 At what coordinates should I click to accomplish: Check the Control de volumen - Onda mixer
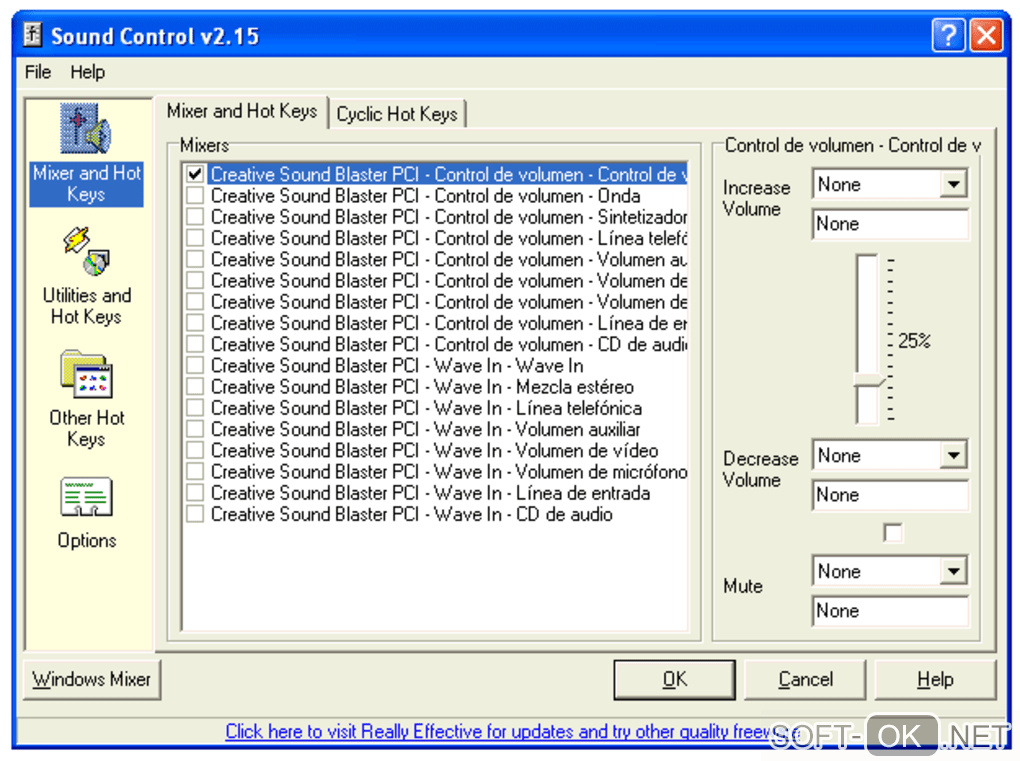point(195,195)
